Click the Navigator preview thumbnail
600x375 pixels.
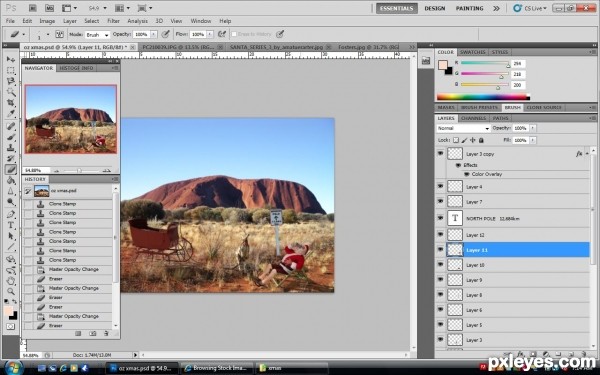click(x=71, y=119)
